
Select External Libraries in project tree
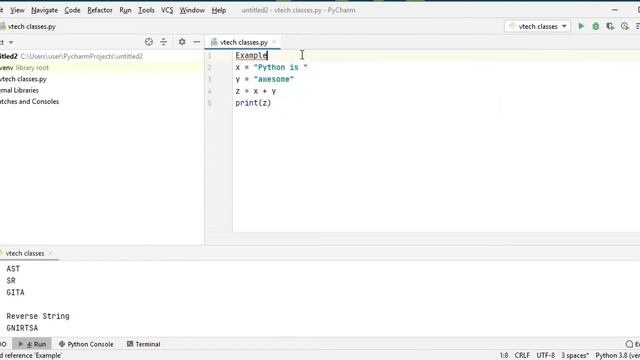20,90
